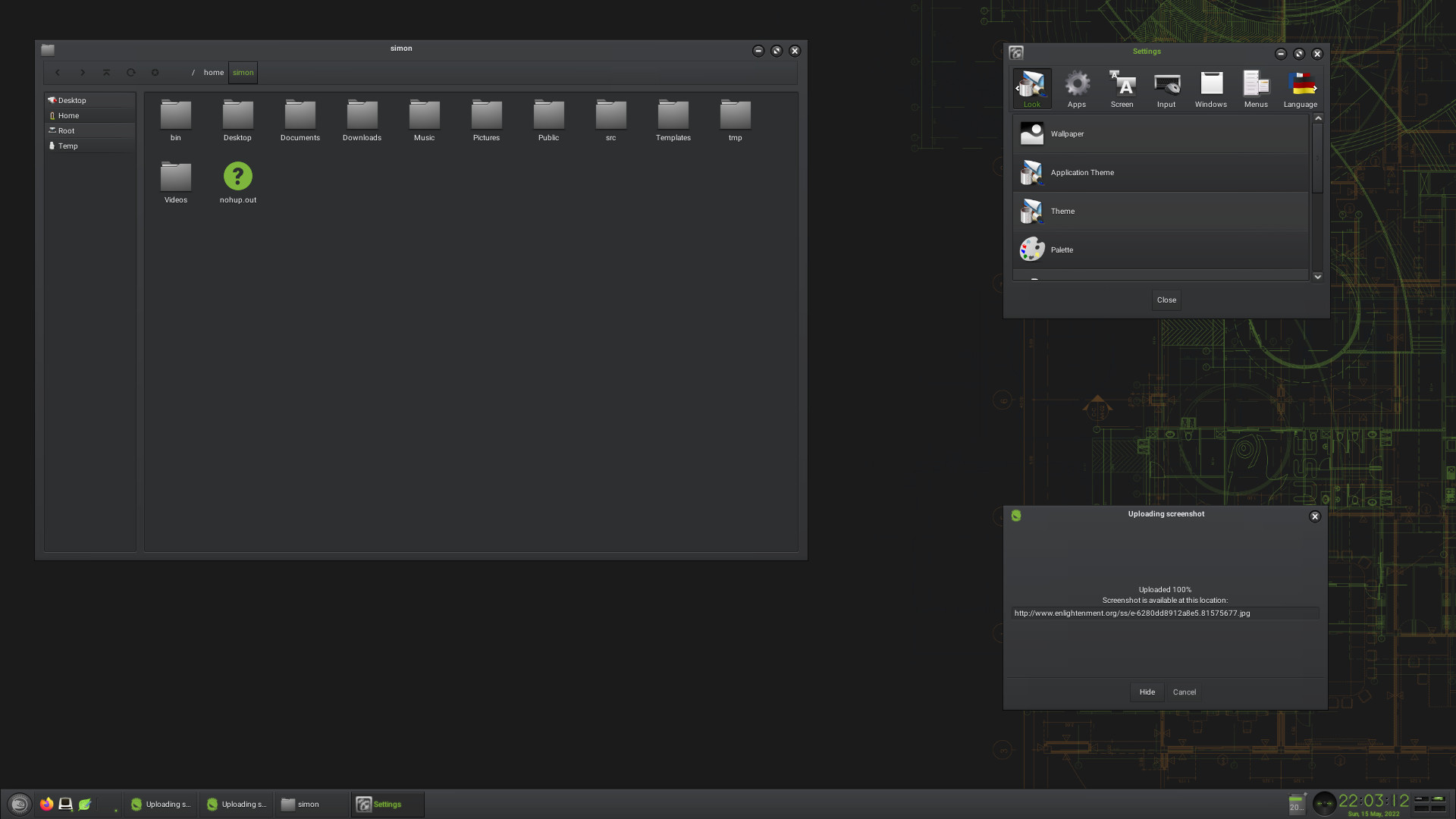Open the Screen settings category
Screen dimensions: 1456x819
(1121, 87)
